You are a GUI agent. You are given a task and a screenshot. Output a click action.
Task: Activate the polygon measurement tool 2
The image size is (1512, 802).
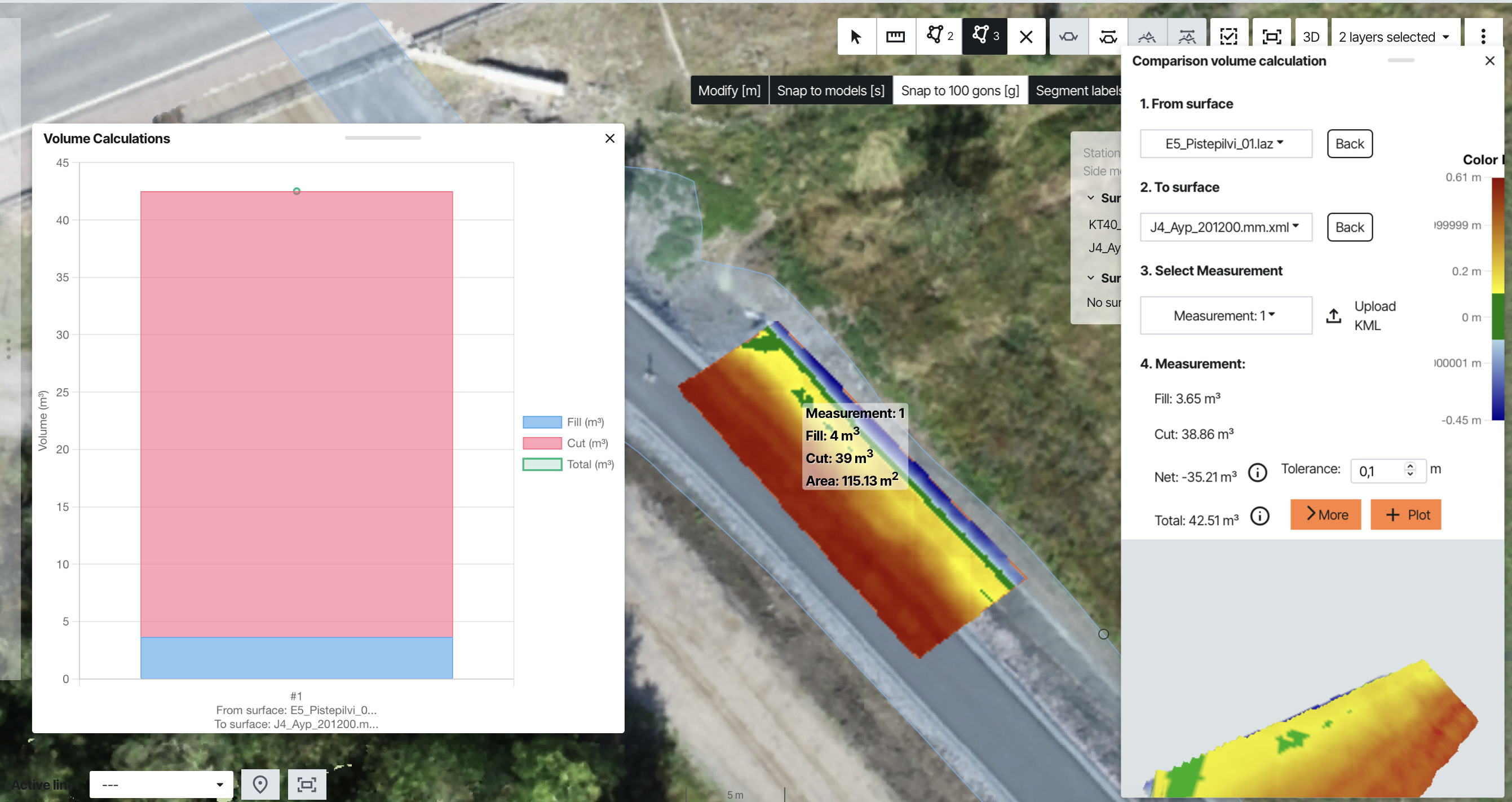click(938, 36)
